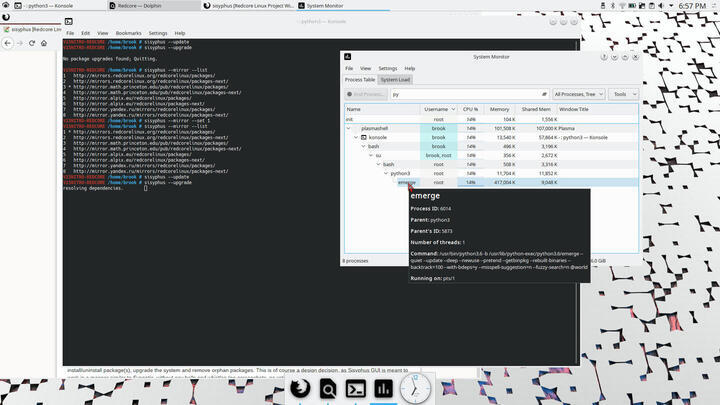Image resolution: width=720 pixels, height=405 pixels.
Task: Clear the process search field
Action: click(x=544, y=94)
